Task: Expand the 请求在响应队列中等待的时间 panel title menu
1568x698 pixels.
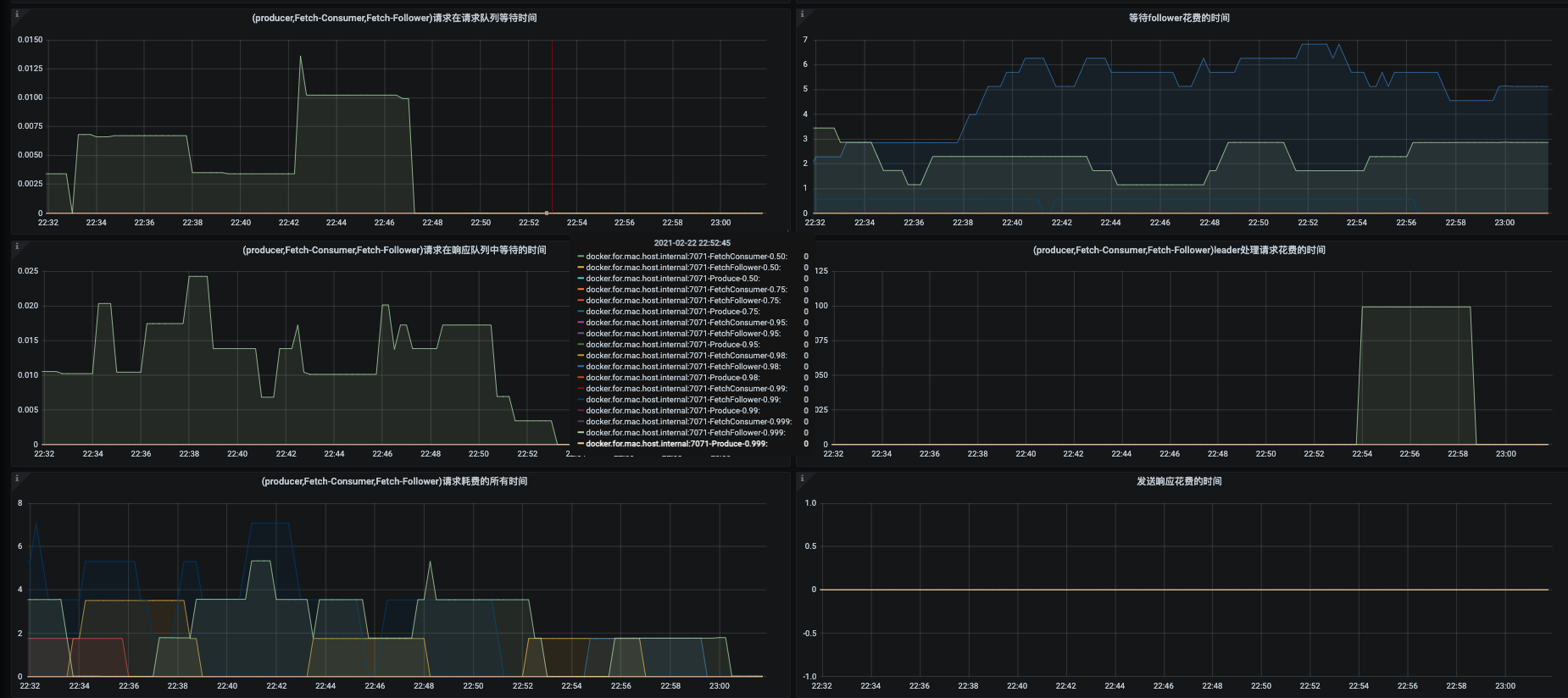Action: coord(394,250)
